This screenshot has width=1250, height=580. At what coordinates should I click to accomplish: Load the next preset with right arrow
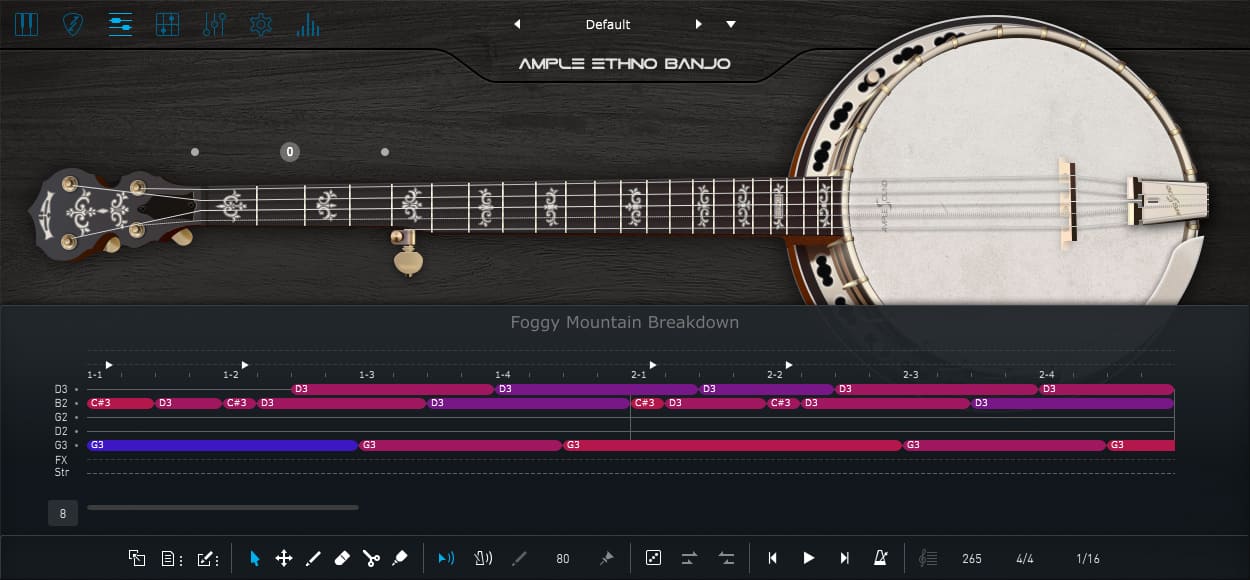[699, 24]
